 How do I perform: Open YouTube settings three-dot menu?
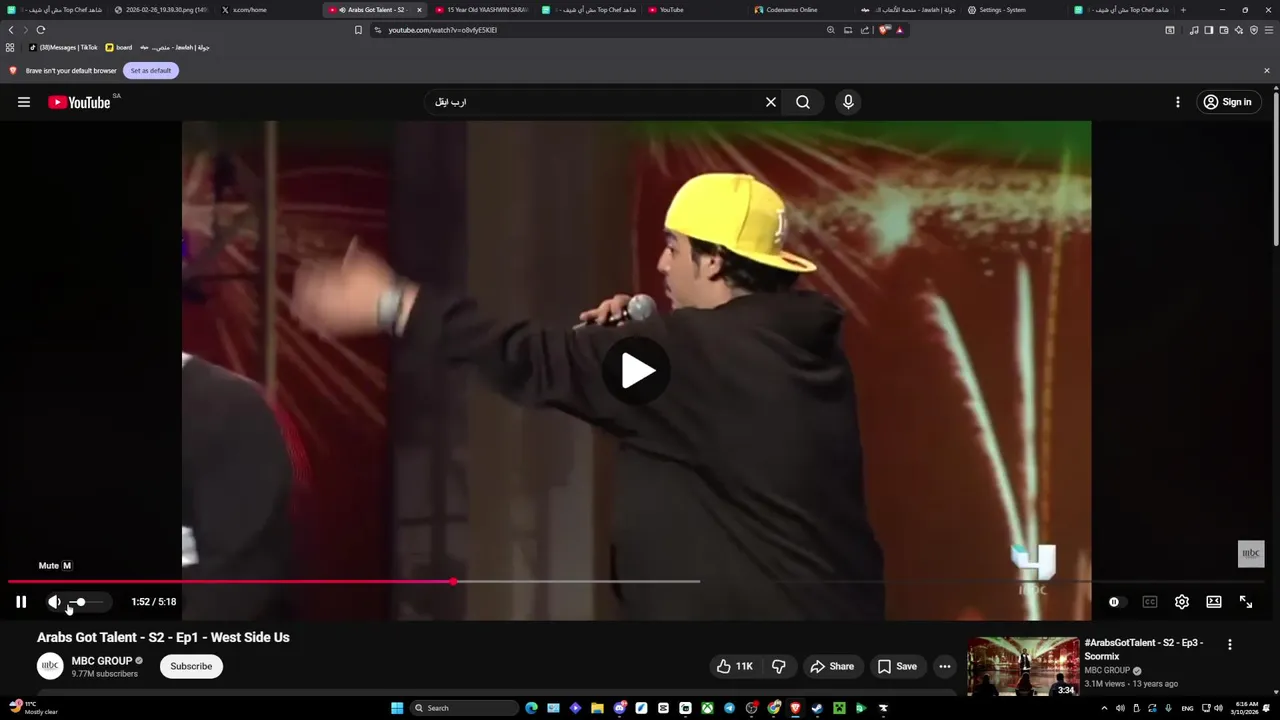[1178, 102]
